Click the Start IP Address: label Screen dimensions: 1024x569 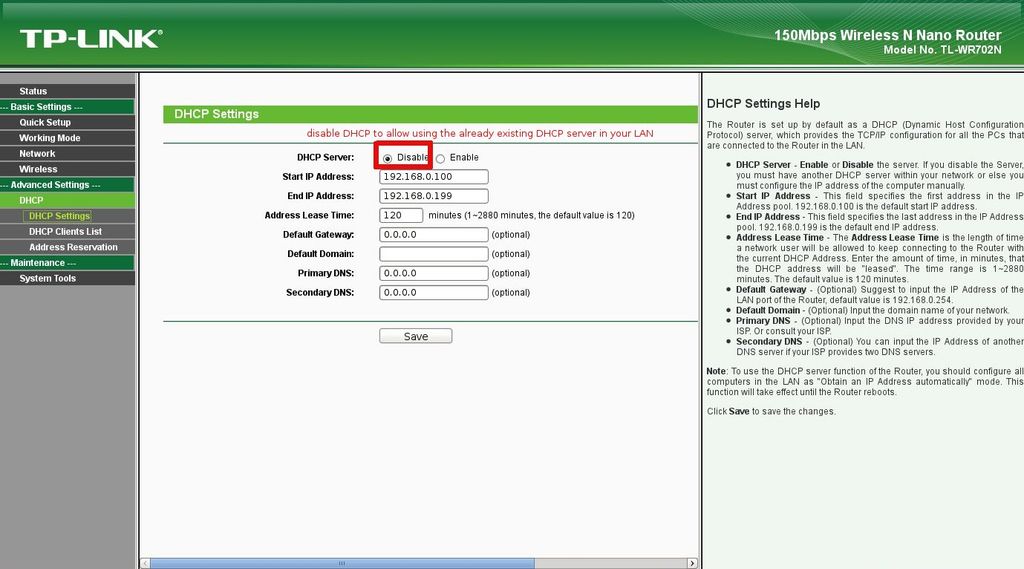click(x=318, y=176)
